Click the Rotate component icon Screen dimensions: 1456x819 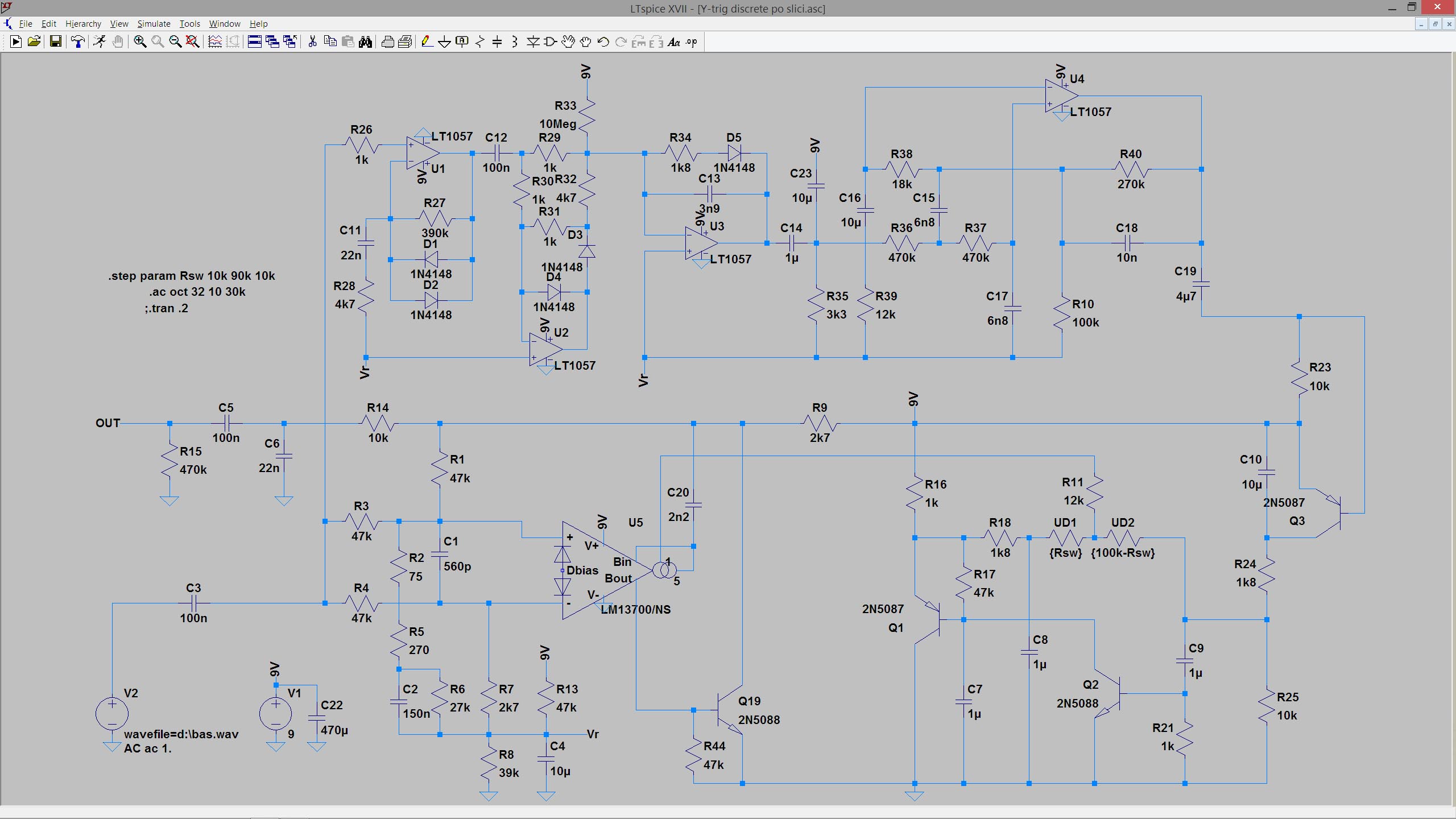(x=639, y=42)
